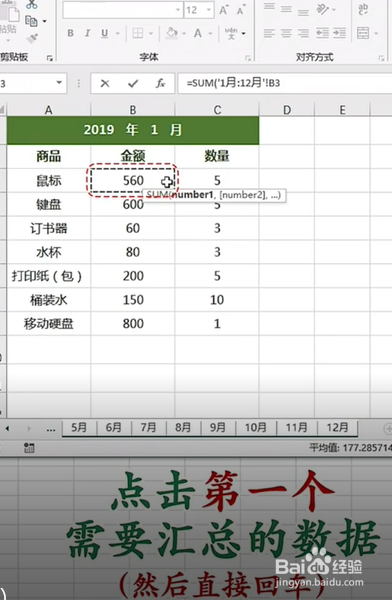This screenshot has height=600, width=392.
Task: Click the Borders icon
Action: point(137,33)
